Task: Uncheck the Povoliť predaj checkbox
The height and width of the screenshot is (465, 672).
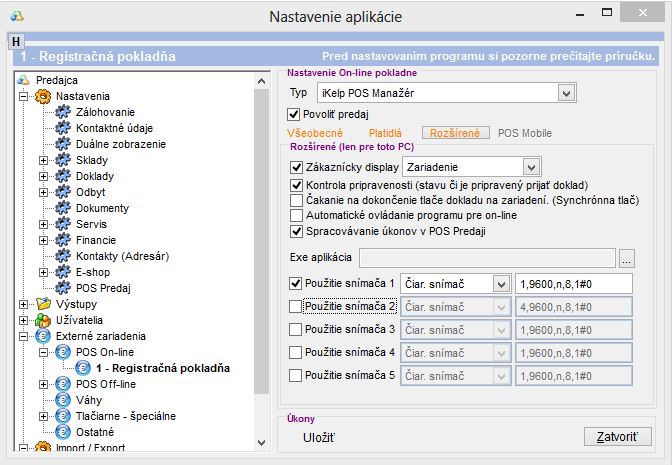Action: pos(294,114)
